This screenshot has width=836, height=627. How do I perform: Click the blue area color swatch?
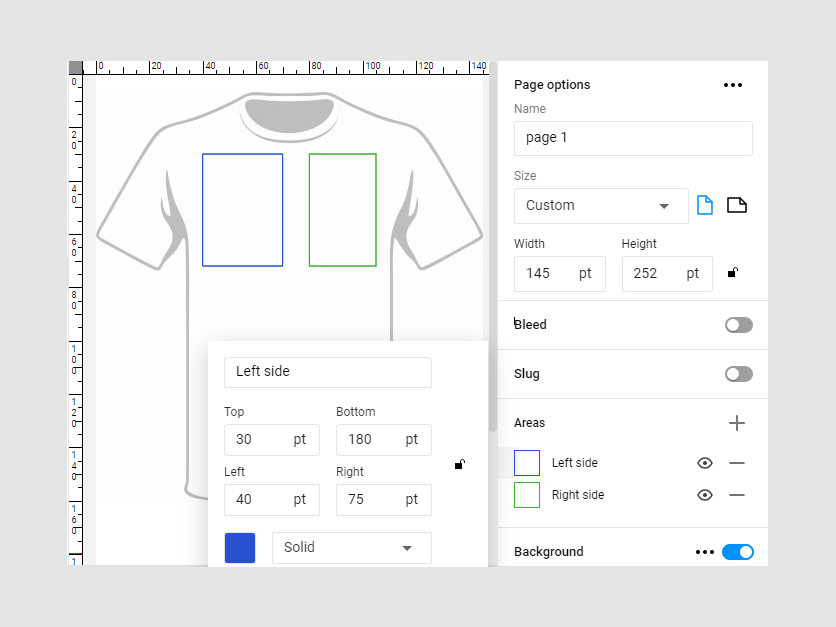(x=240, y=548)
